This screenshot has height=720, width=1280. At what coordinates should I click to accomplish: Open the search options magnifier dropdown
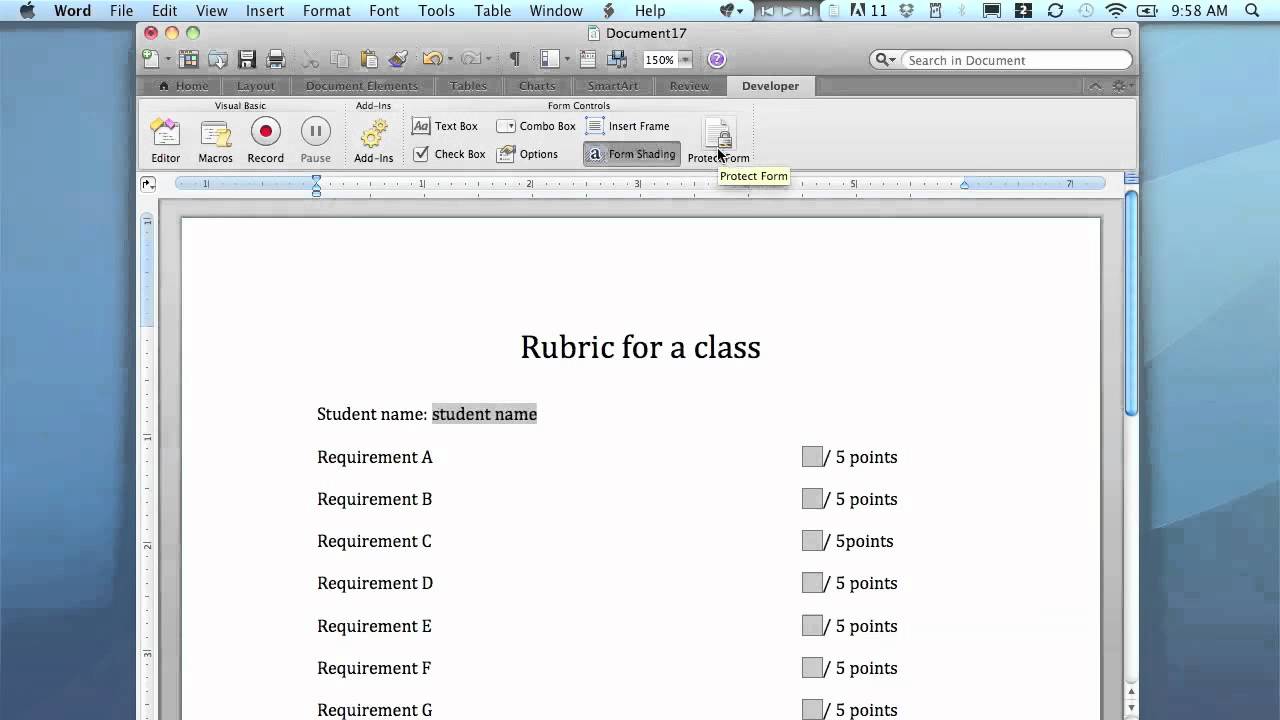point(886,60)
